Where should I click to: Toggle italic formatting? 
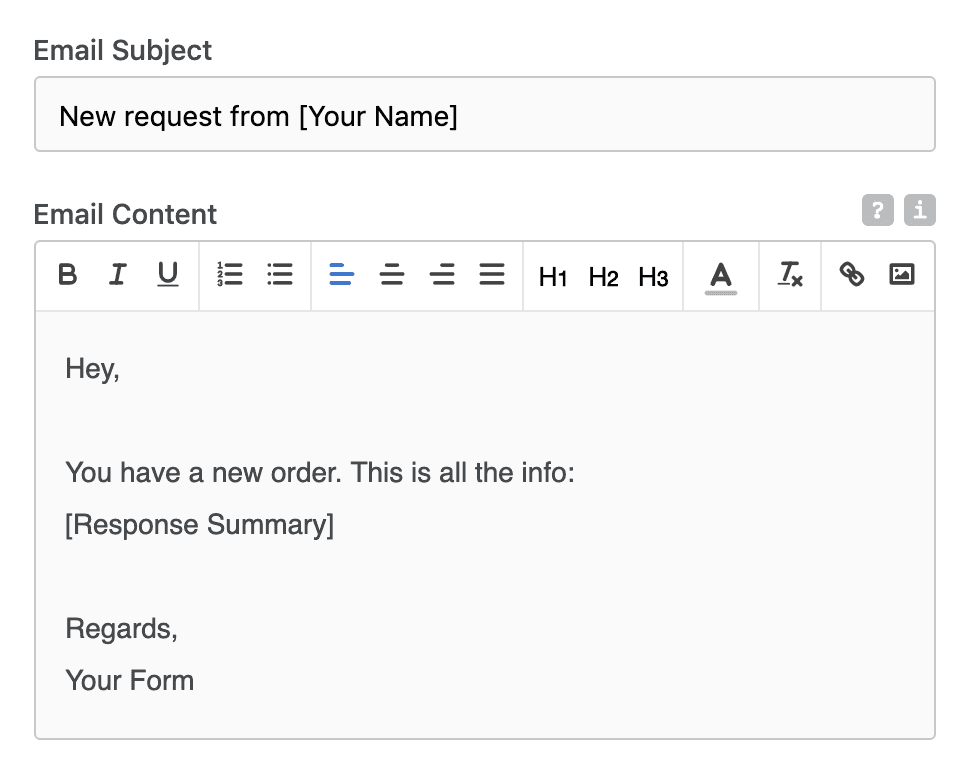click(x=117, y=274)
